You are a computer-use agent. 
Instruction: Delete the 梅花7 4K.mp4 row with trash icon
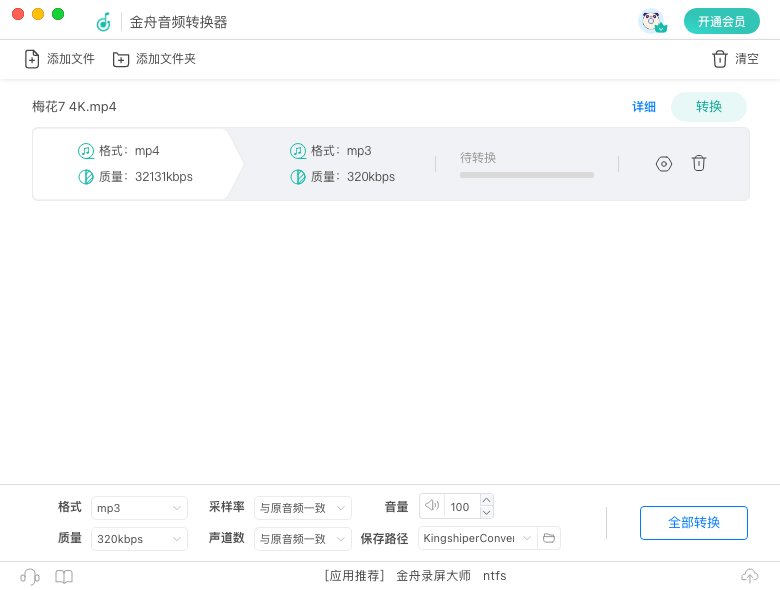click(698, 163)
